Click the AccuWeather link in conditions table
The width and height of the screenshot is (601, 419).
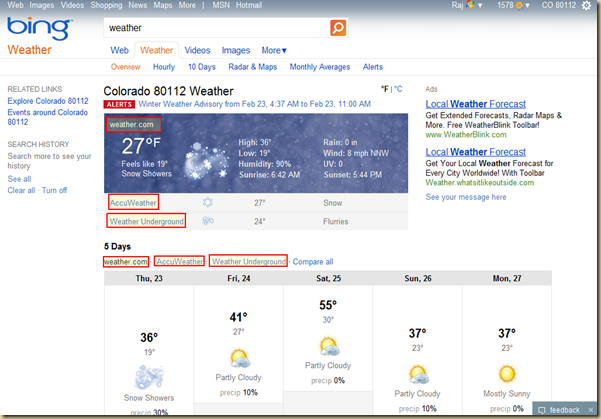133,203
